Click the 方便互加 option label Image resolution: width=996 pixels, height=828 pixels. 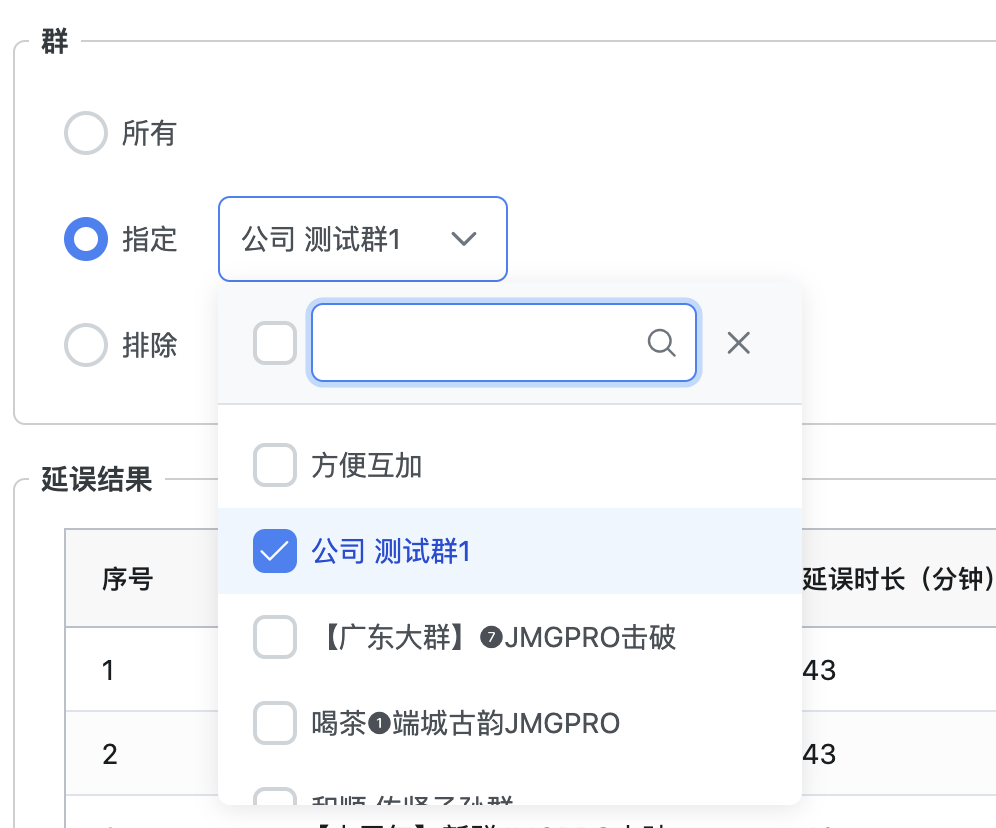[x=367, y=465]
